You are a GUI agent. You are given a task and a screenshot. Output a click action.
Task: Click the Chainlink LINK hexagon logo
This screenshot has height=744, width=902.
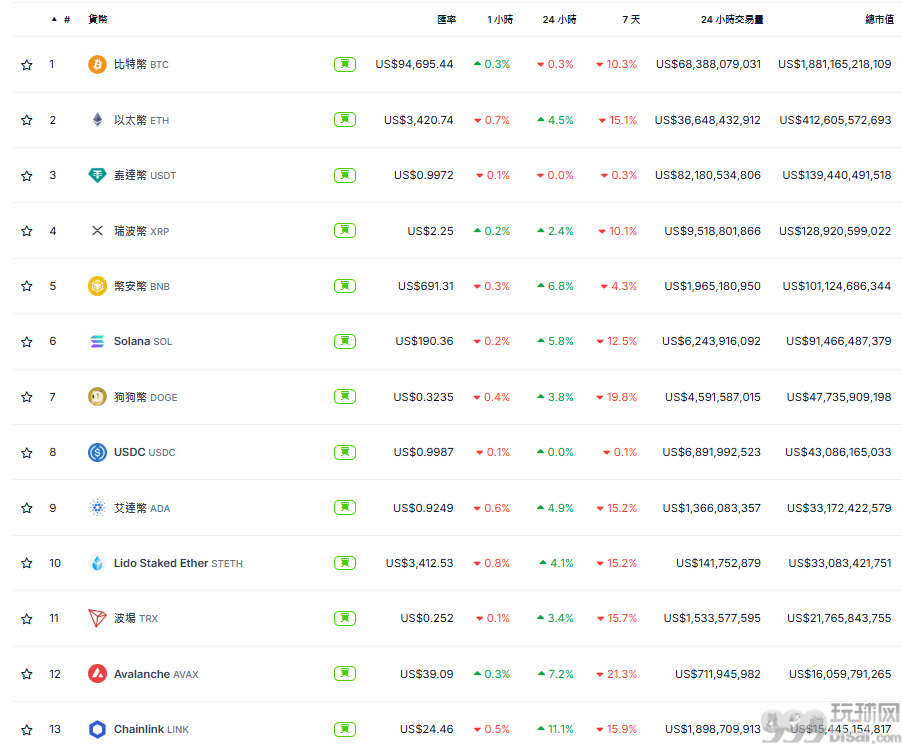[x=97, y=729]
